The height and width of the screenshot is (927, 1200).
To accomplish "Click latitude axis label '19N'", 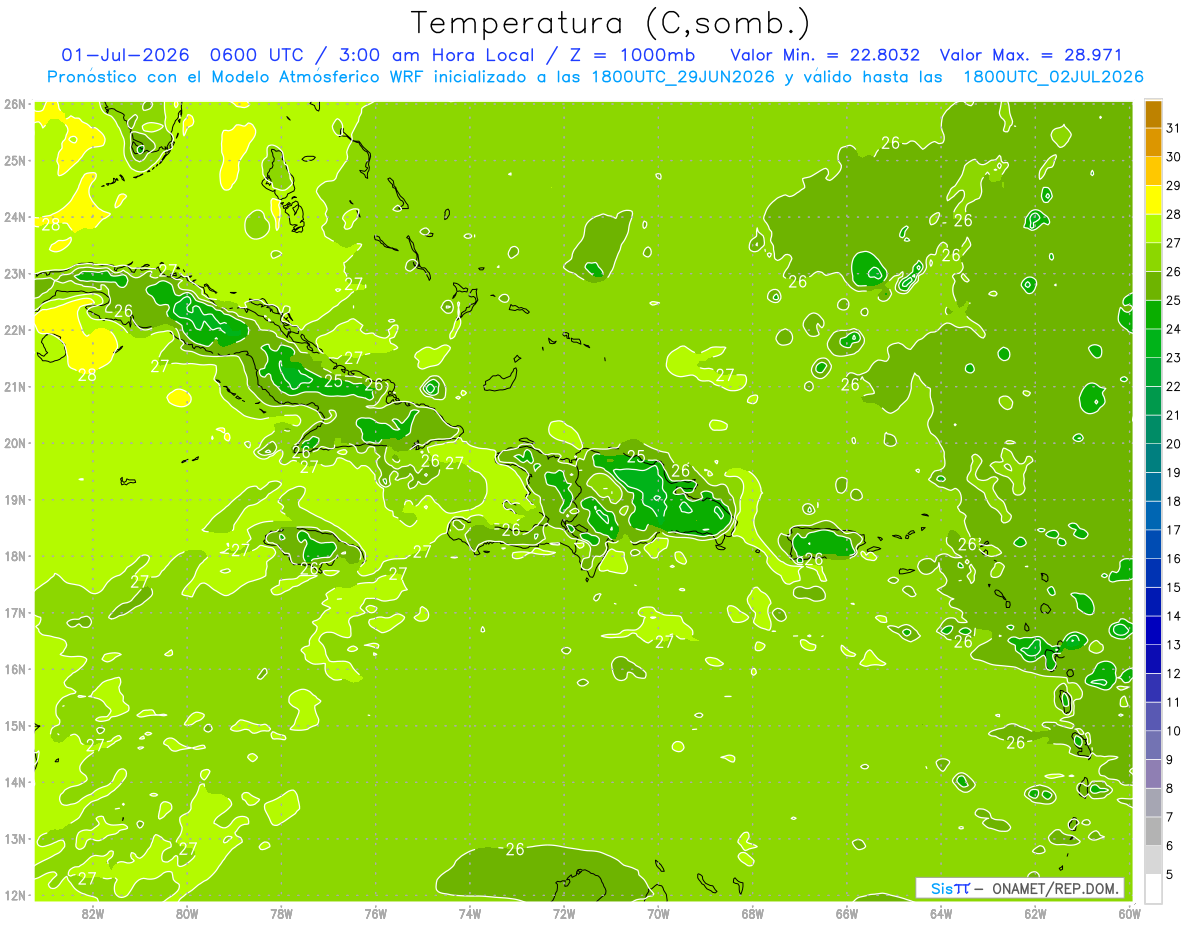I will [x=14, y=500].
